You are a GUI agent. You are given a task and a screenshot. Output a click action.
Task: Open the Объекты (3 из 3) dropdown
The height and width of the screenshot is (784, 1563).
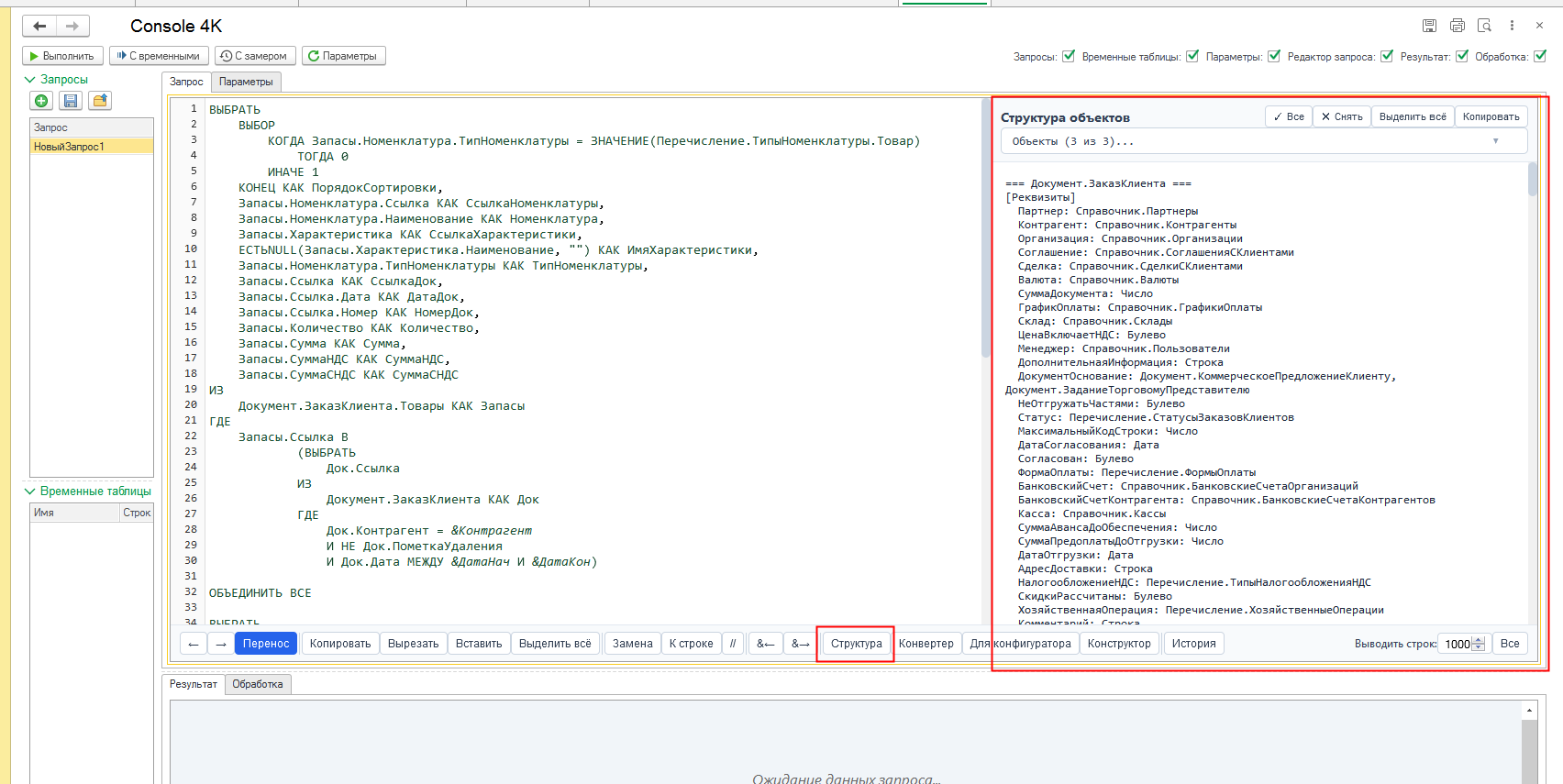1263,141
